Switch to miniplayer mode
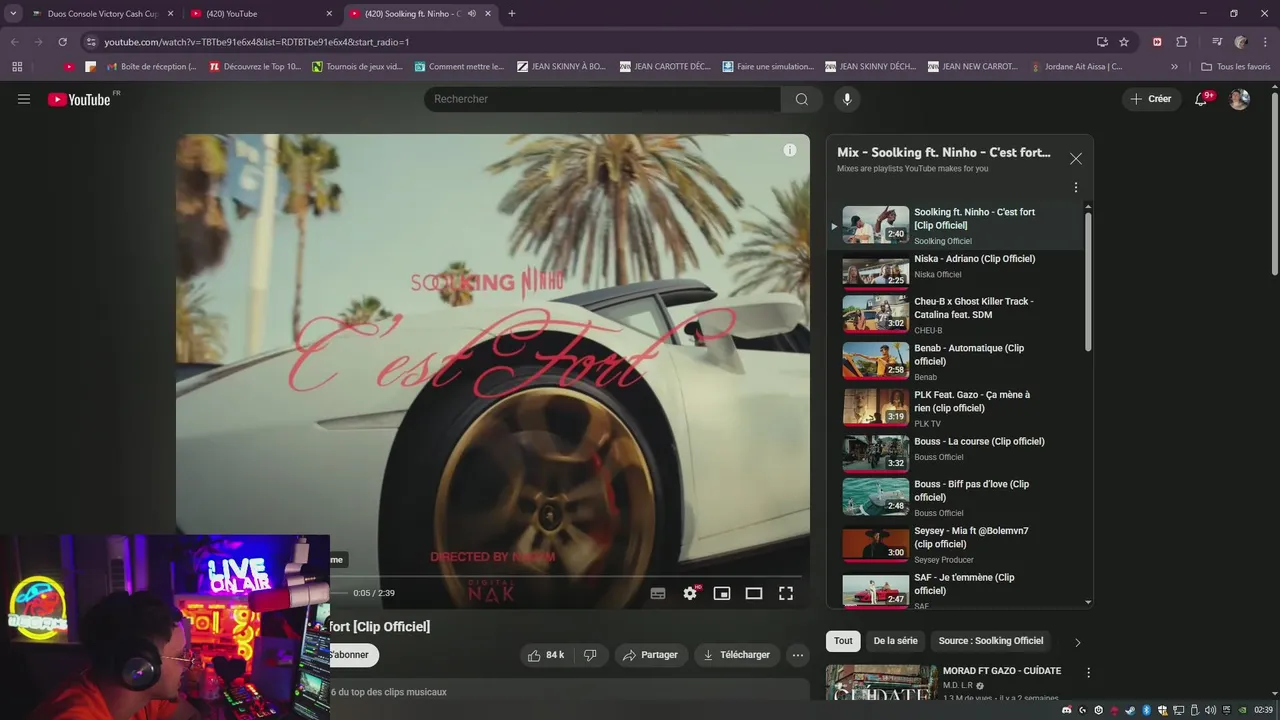Screen dimensions: 1280x720 pyautogui.click(x=722, y=593)
